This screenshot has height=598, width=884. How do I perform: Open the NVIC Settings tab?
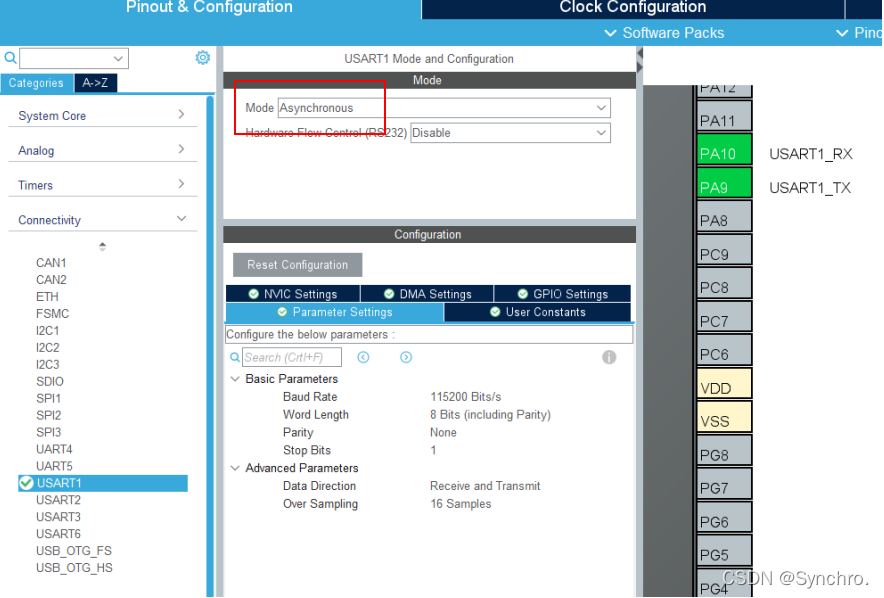pyautogui.click(x=293, y=294)
